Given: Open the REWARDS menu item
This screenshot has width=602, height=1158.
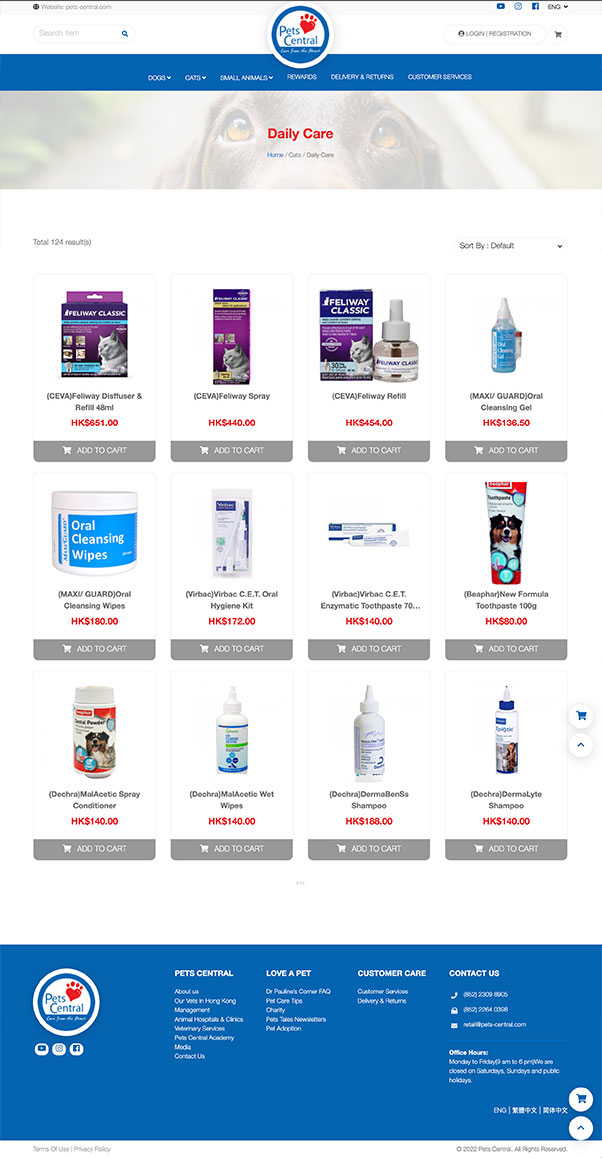Looking at the screenshot, I should [x=301, y=77].
